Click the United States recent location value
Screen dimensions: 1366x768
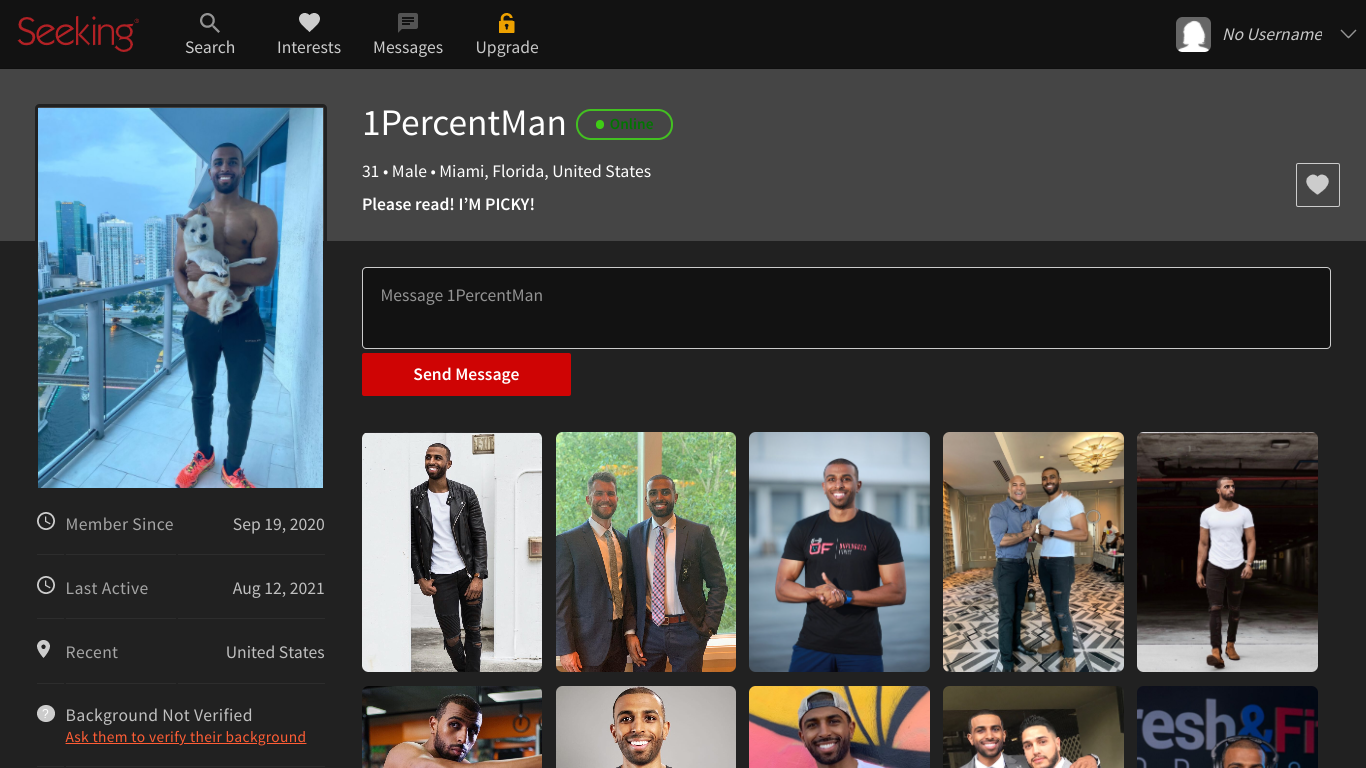click(275, 652)
